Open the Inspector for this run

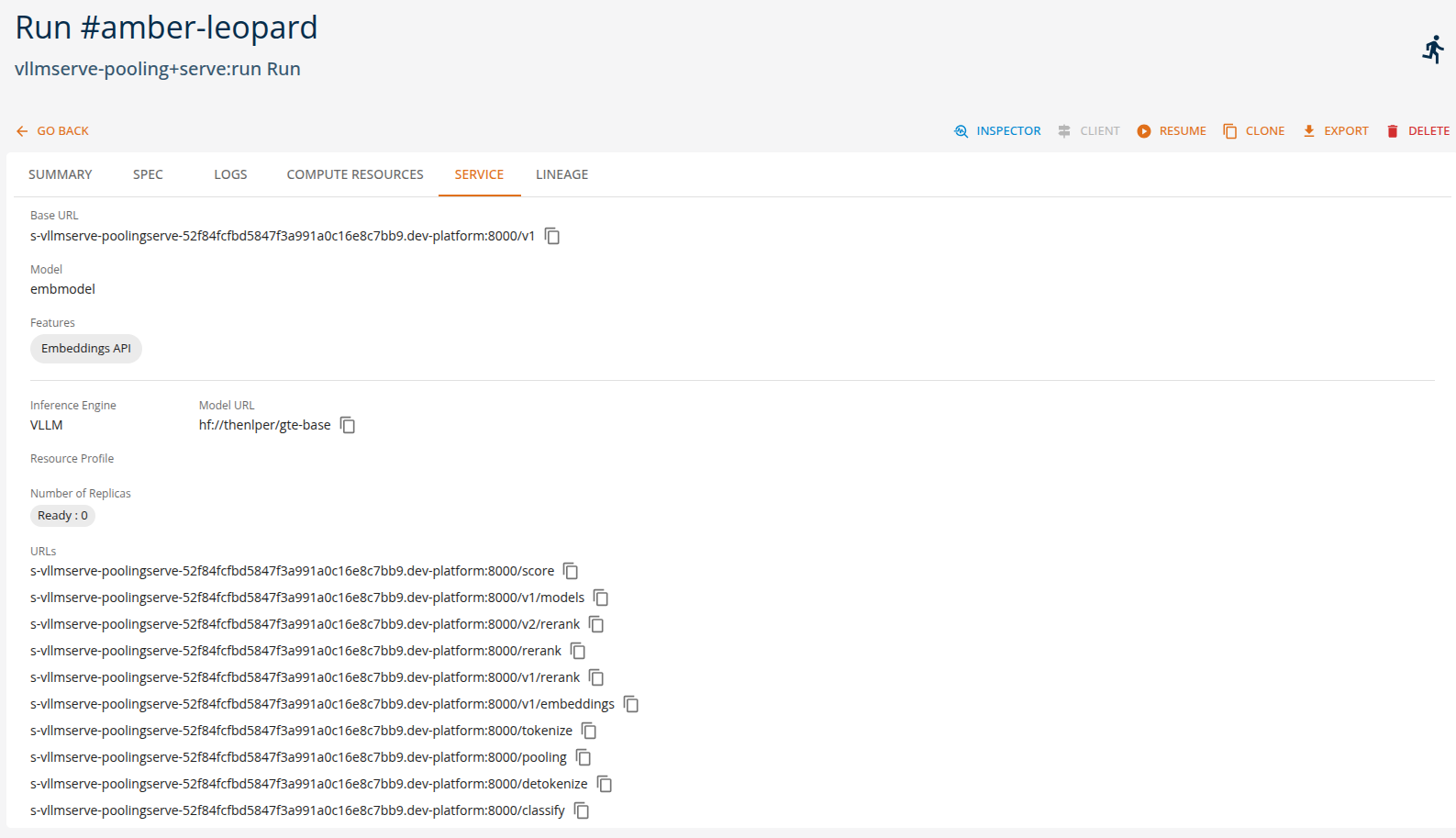point(997,131)
